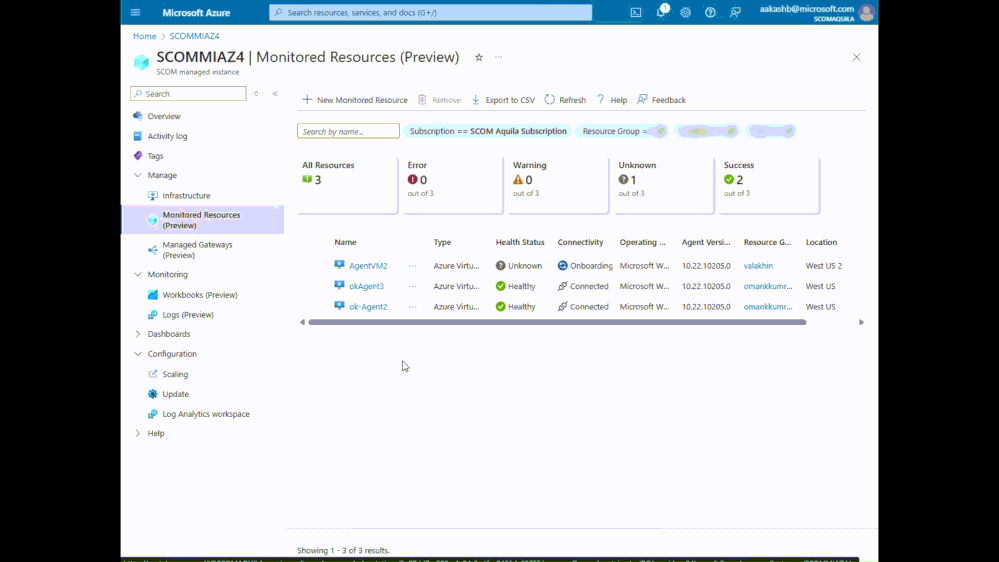Select the All Resources summary card

(x=348, y=185)
